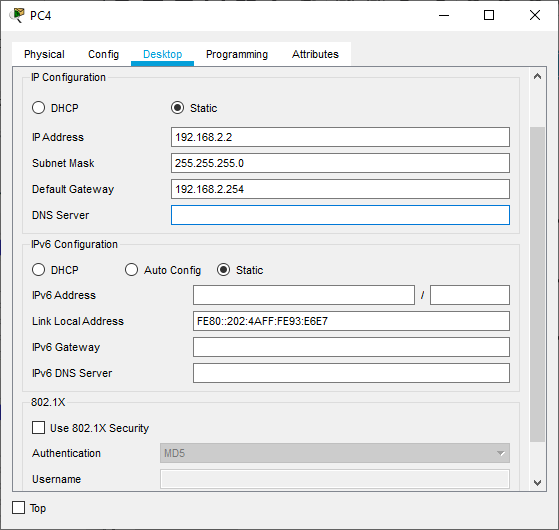
Task: Enable Use 802.1X Security checkbox
Action: [x=39, y=427]
